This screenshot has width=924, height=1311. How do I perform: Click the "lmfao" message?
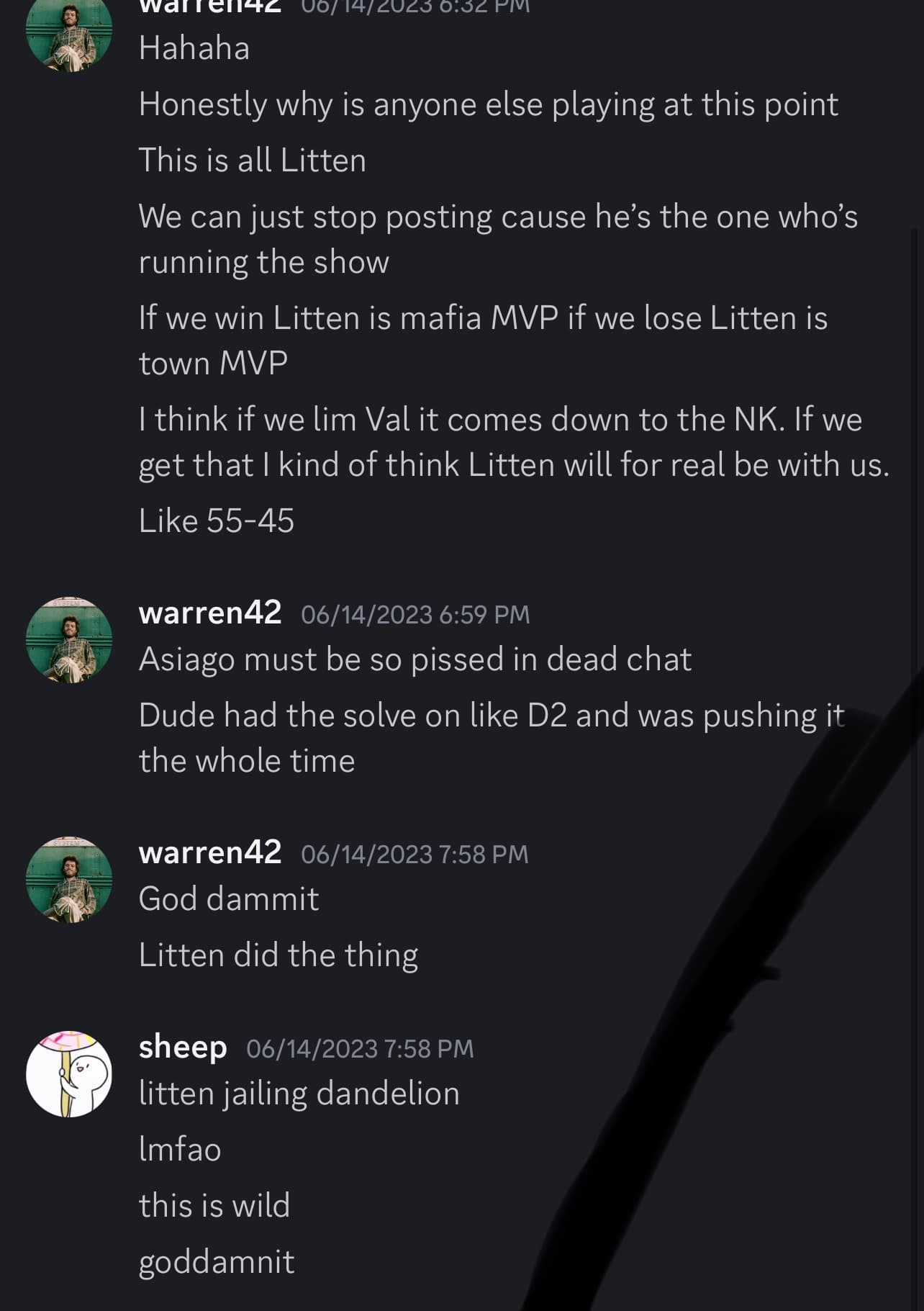coord(180,1150)
